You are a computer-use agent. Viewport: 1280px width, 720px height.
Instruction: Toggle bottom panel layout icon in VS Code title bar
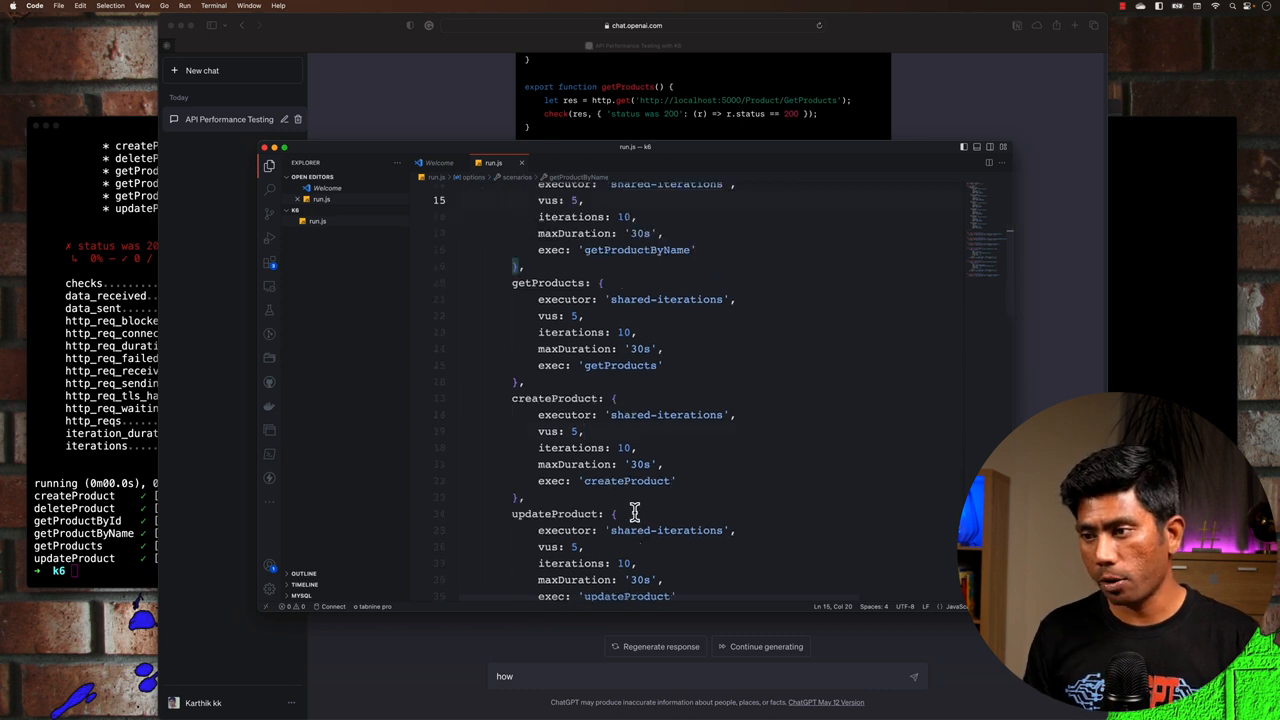977,147
